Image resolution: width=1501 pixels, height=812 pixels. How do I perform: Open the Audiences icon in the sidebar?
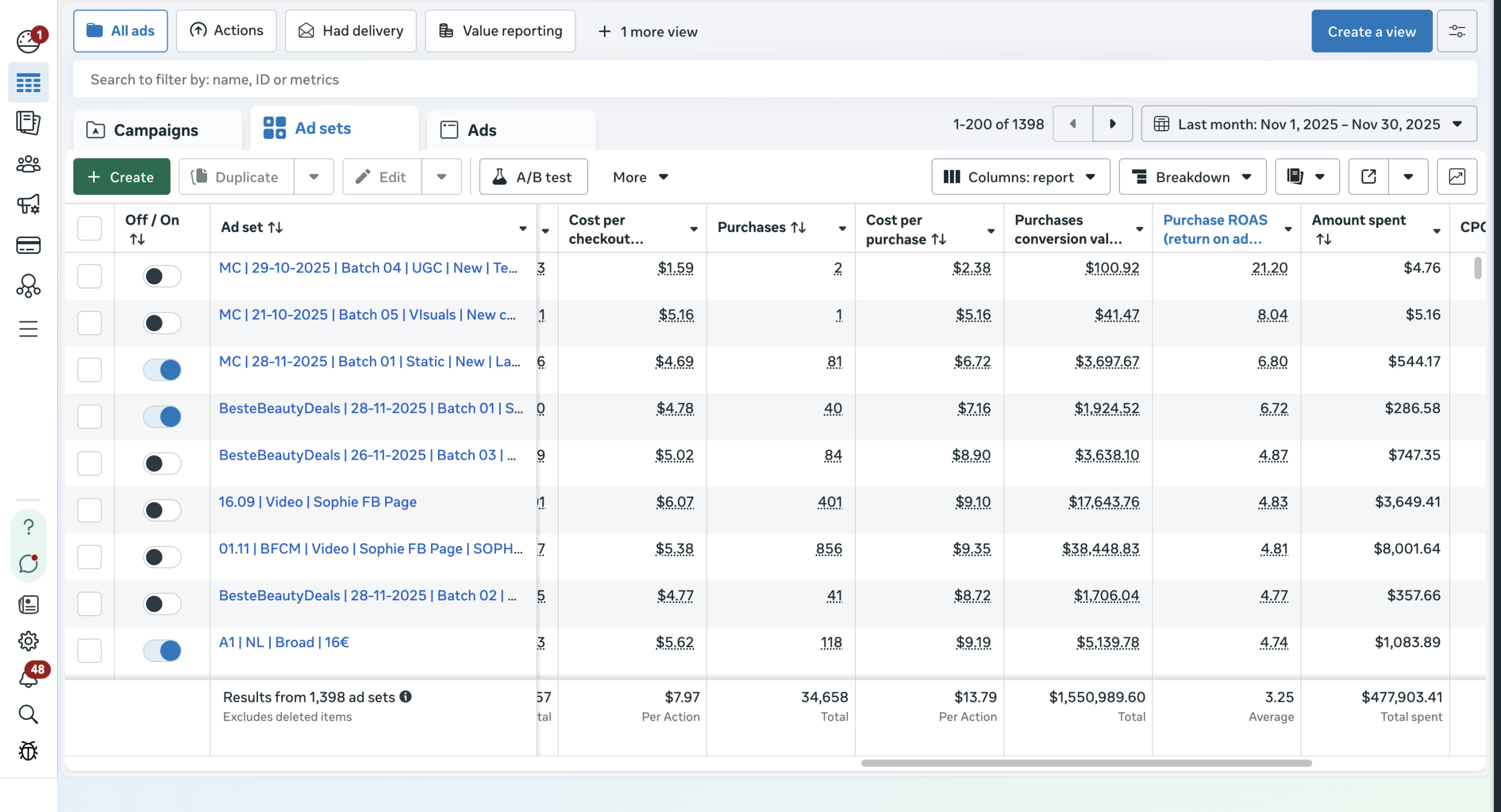tap(28, 164)
